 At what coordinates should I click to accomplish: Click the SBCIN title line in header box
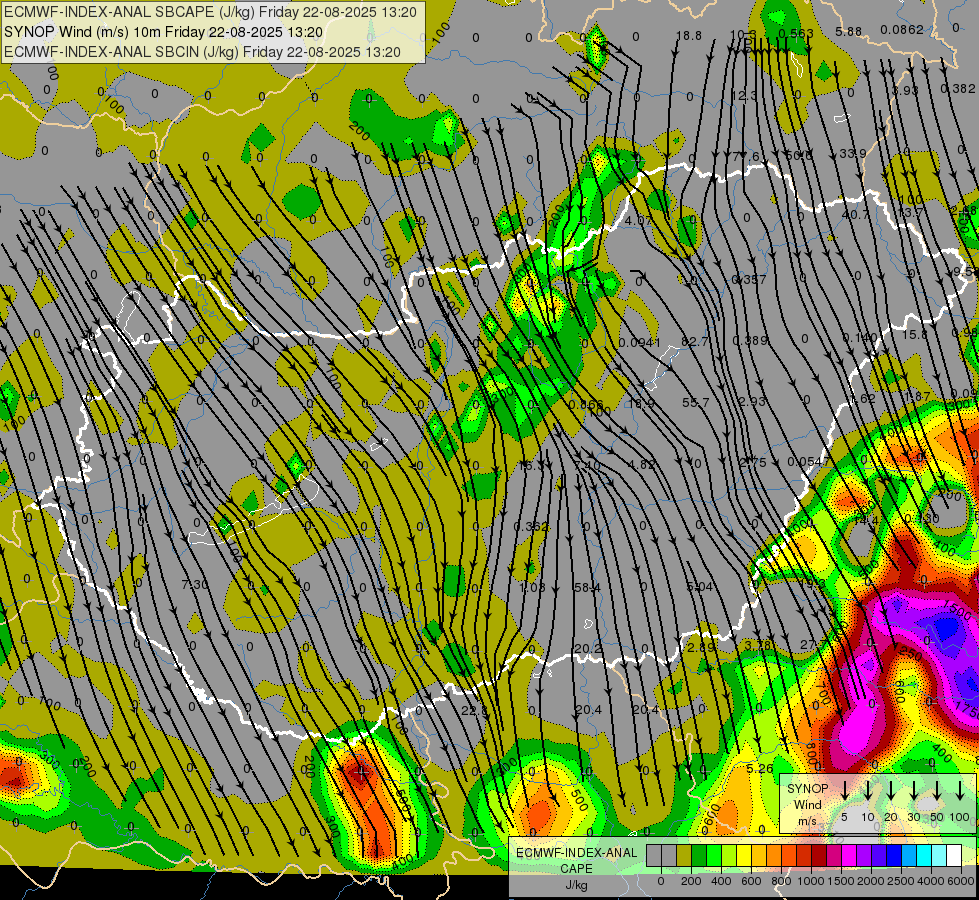point(202,52)
